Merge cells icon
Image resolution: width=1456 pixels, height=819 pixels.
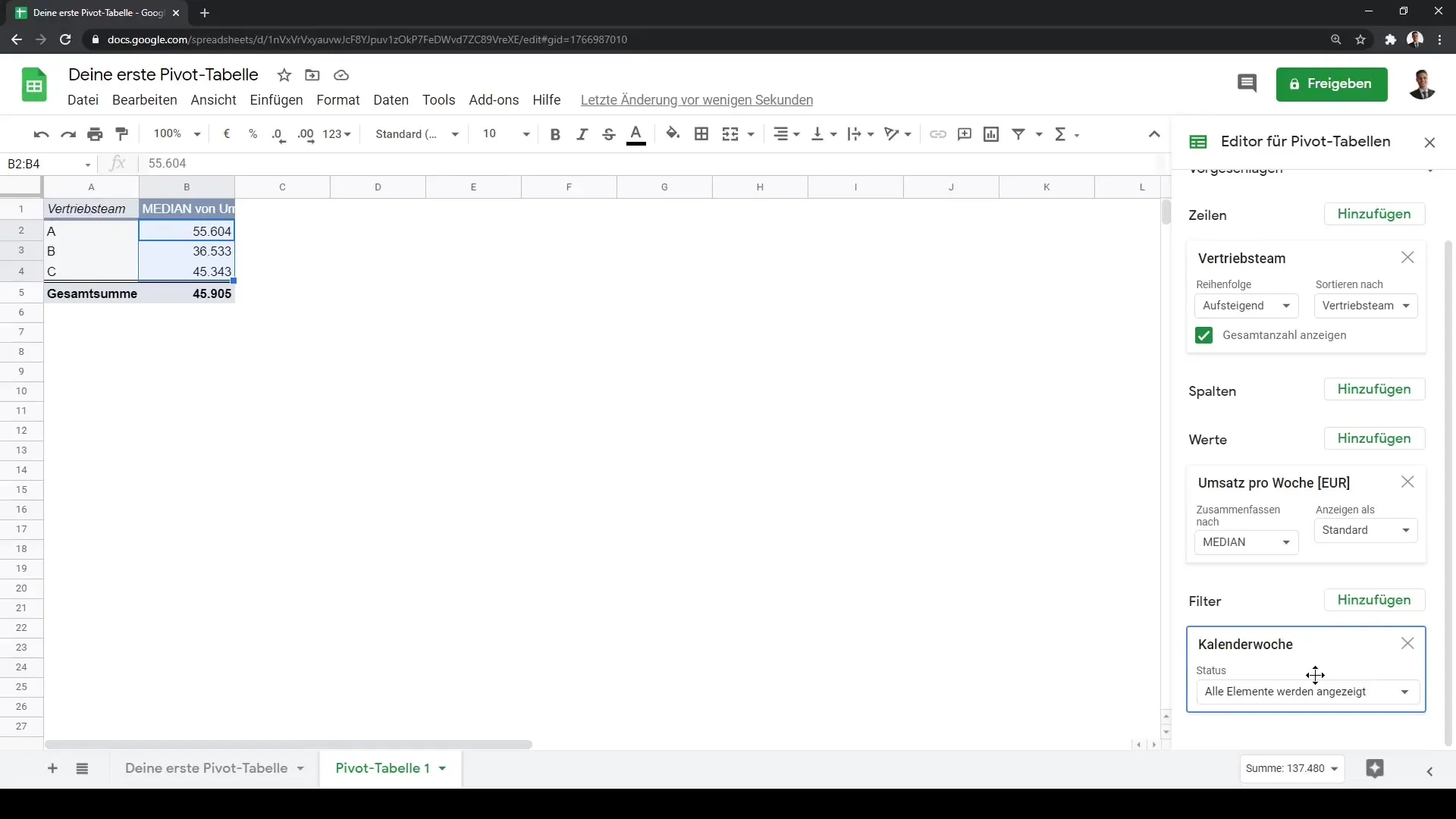click(x=730, y=134)
